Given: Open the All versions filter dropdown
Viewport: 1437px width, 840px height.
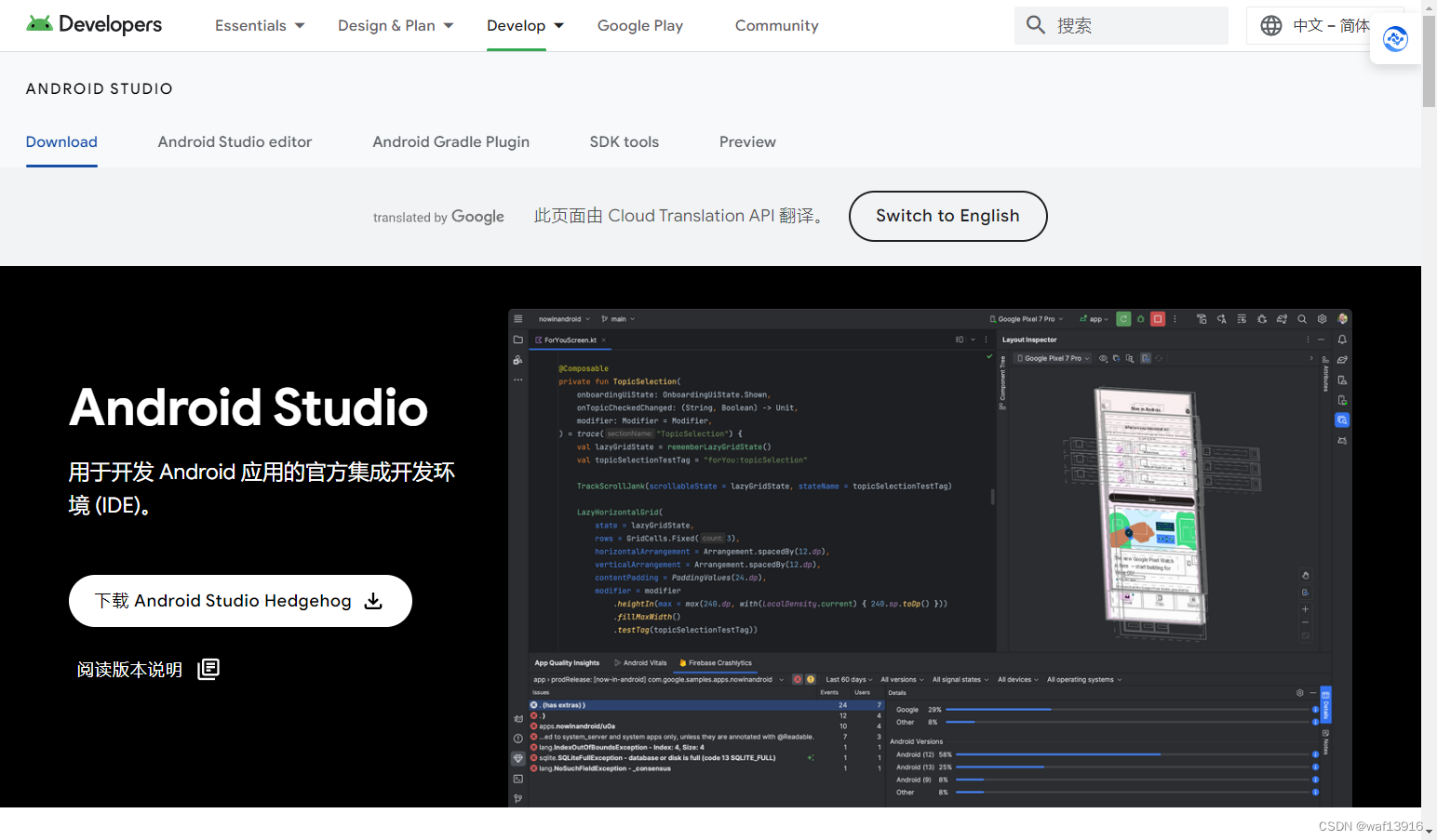Looking at the screenshot, I should (902, 679).
